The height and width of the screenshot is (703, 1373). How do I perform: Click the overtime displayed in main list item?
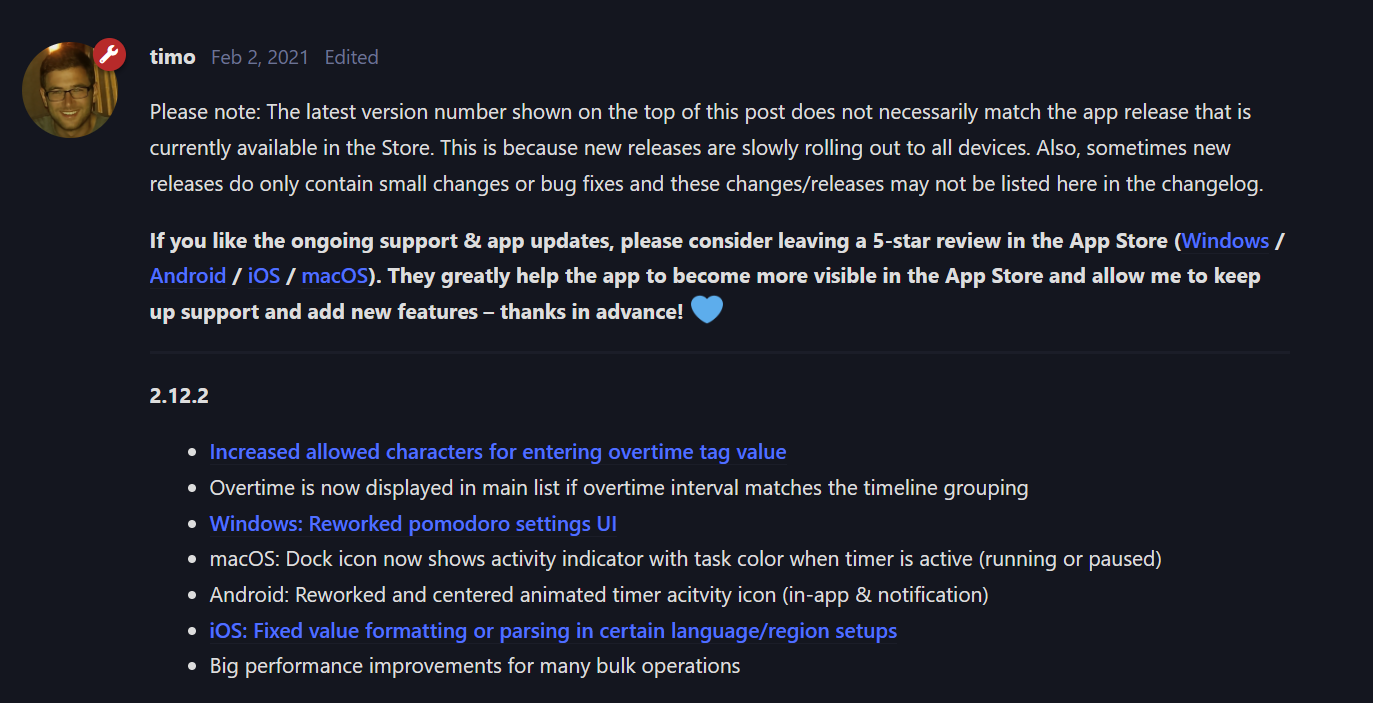pyautogui.click(x=618, y=488)
